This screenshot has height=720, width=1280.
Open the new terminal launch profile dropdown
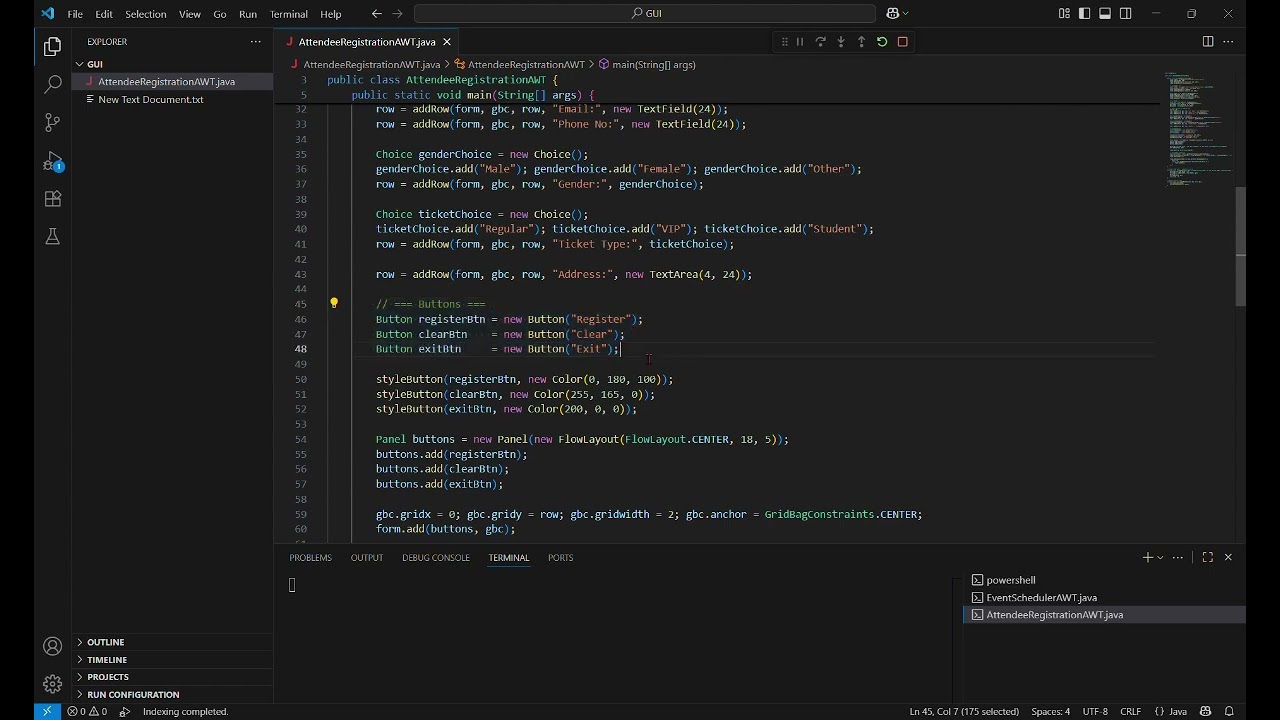pos(1160,557)
